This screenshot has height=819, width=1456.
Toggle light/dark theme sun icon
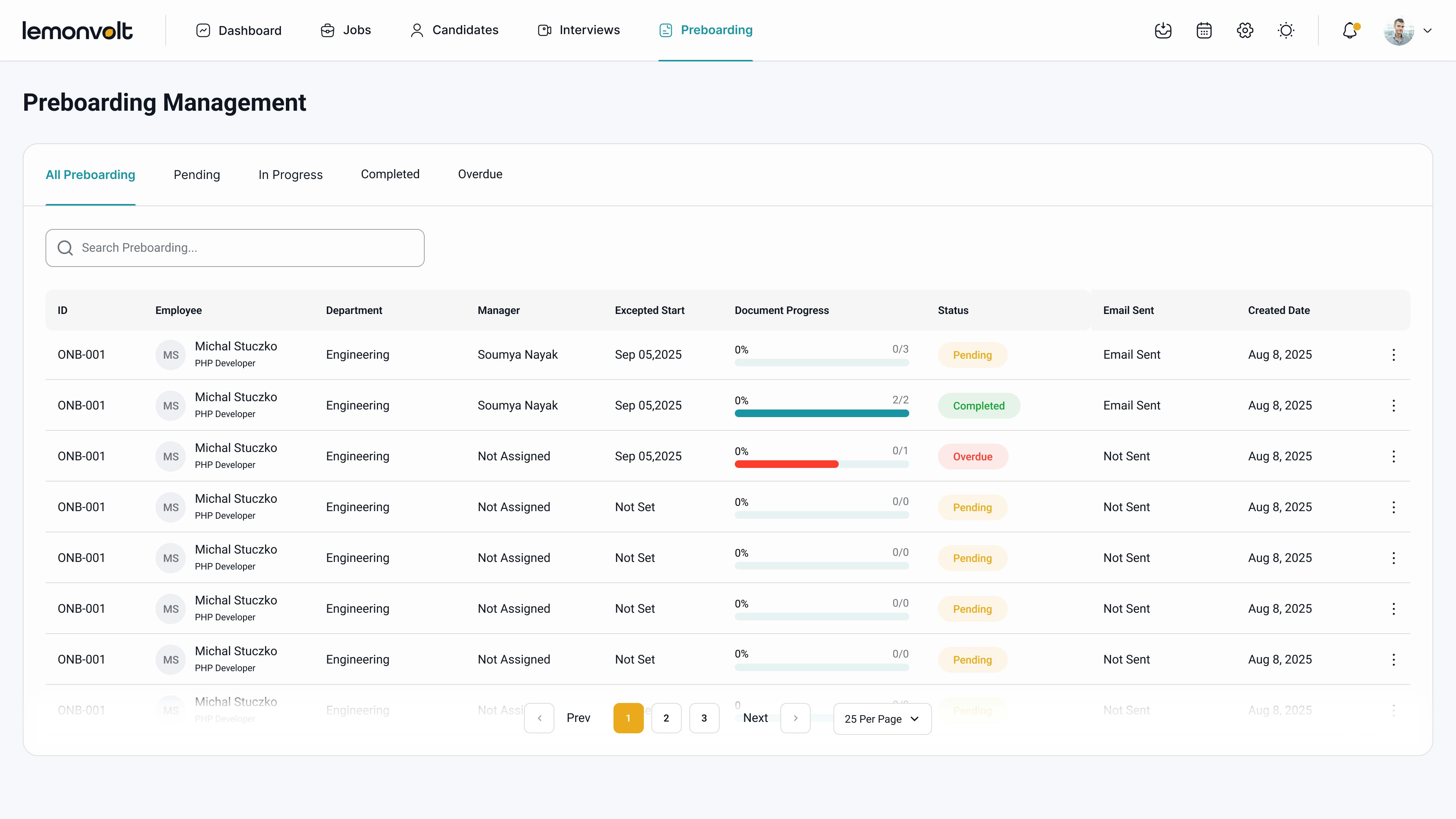[1286, 30]
